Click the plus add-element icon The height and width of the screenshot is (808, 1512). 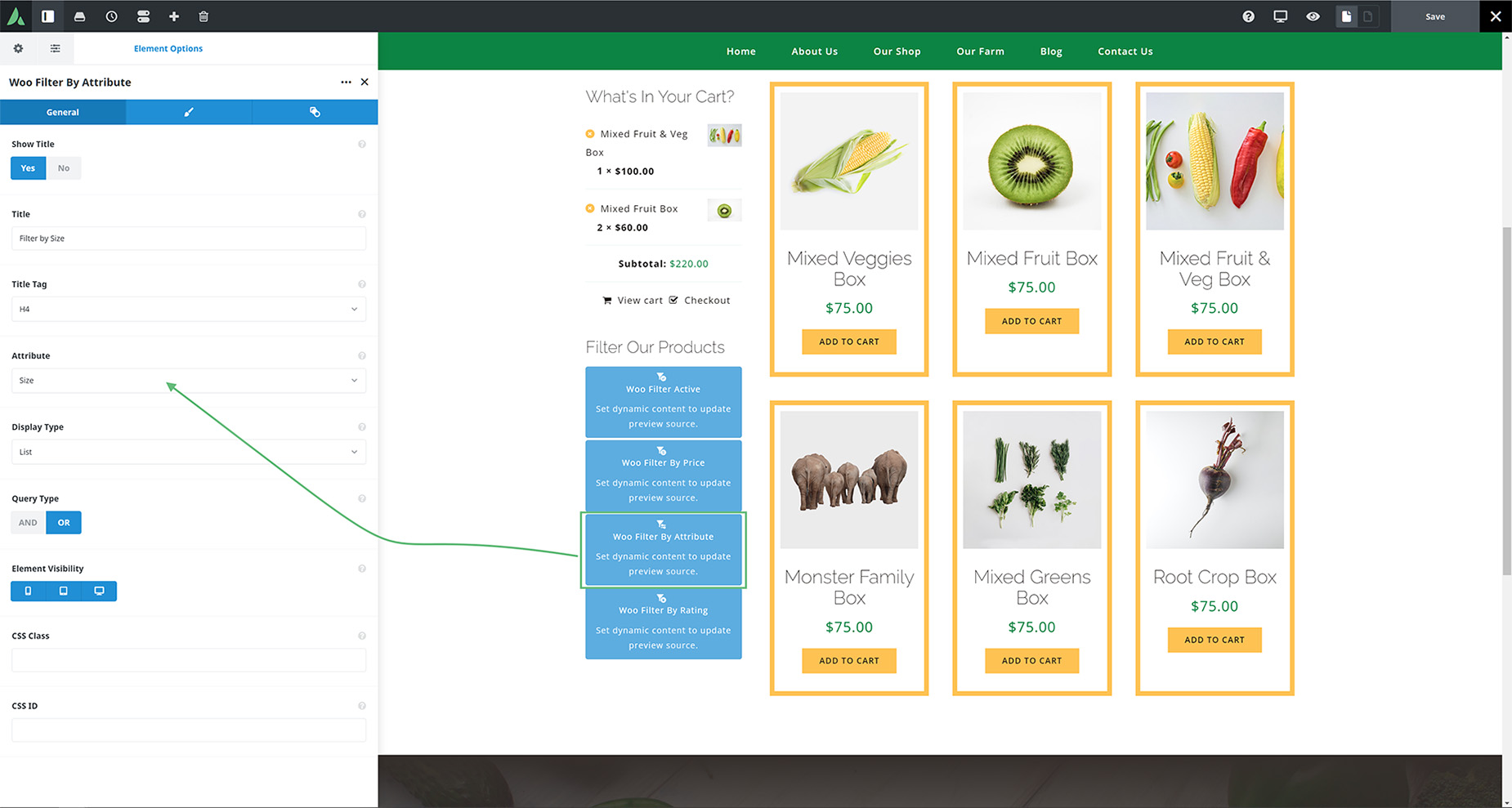pos(174,16)
